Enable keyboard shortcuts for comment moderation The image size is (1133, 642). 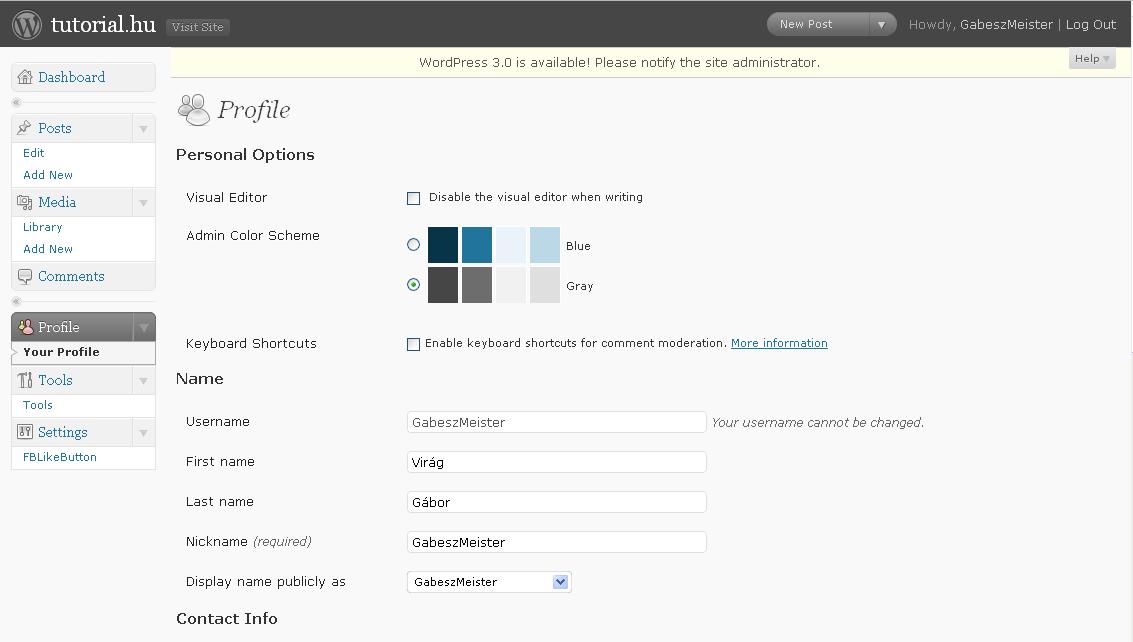point(413,344)
